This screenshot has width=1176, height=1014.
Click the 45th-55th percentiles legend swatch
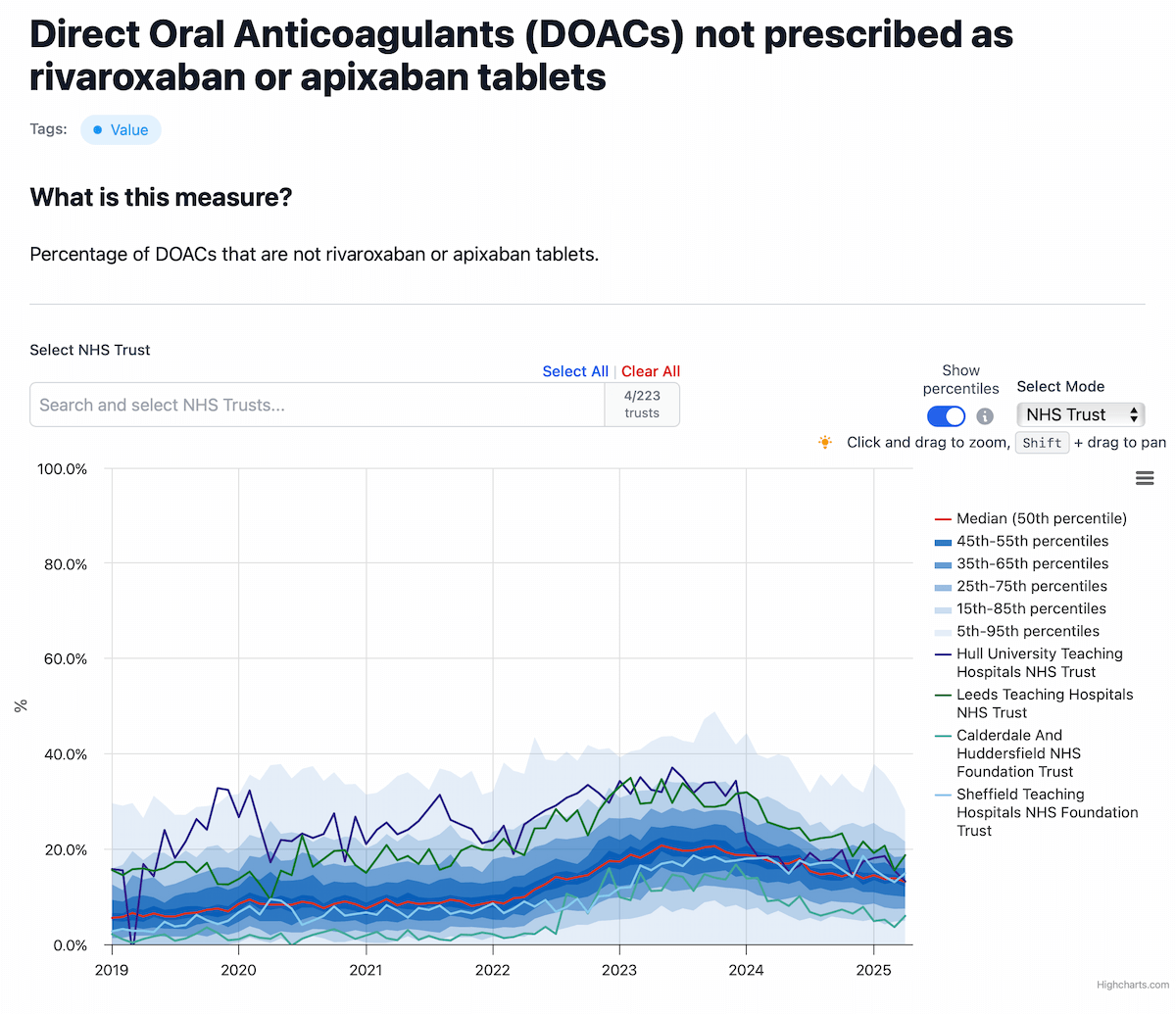pyautogui.click(x=943, y=542)
